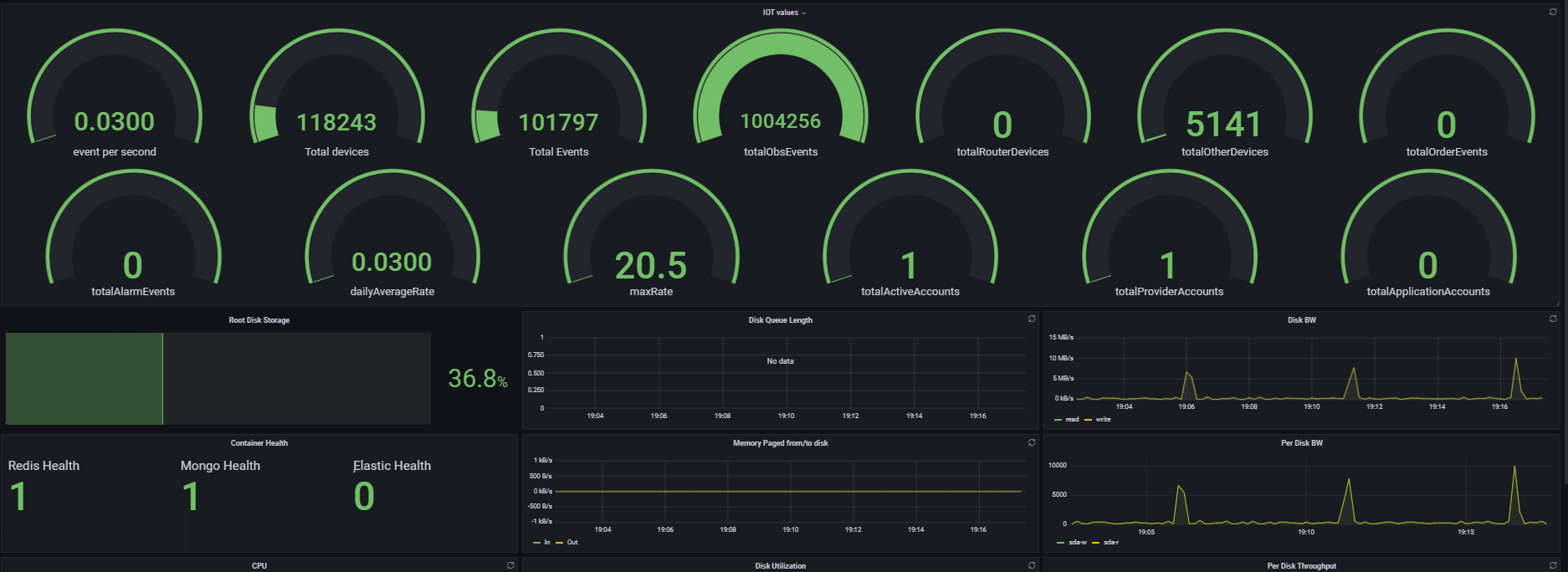Open the CPU panel title menu
Screen dimensions: 1568x572
point(259,566)
